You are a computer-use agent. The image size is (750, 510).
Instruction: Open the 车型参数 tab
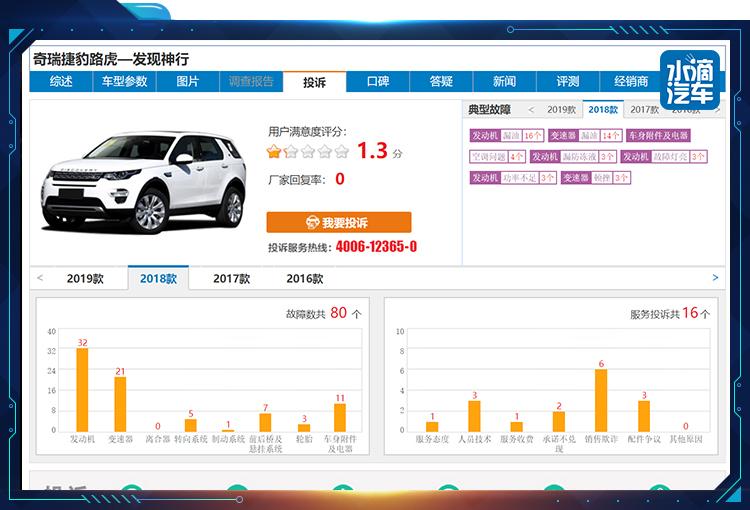[124, 81]
